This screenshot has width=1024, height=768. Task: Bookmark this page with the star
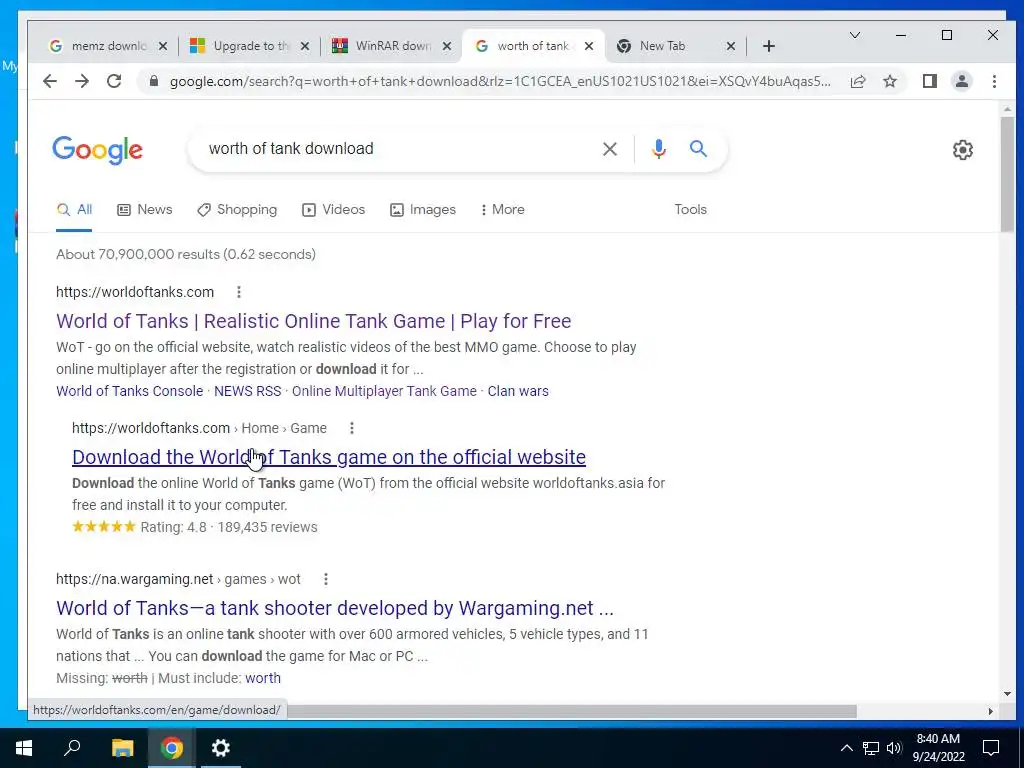(x=889, y=81)
